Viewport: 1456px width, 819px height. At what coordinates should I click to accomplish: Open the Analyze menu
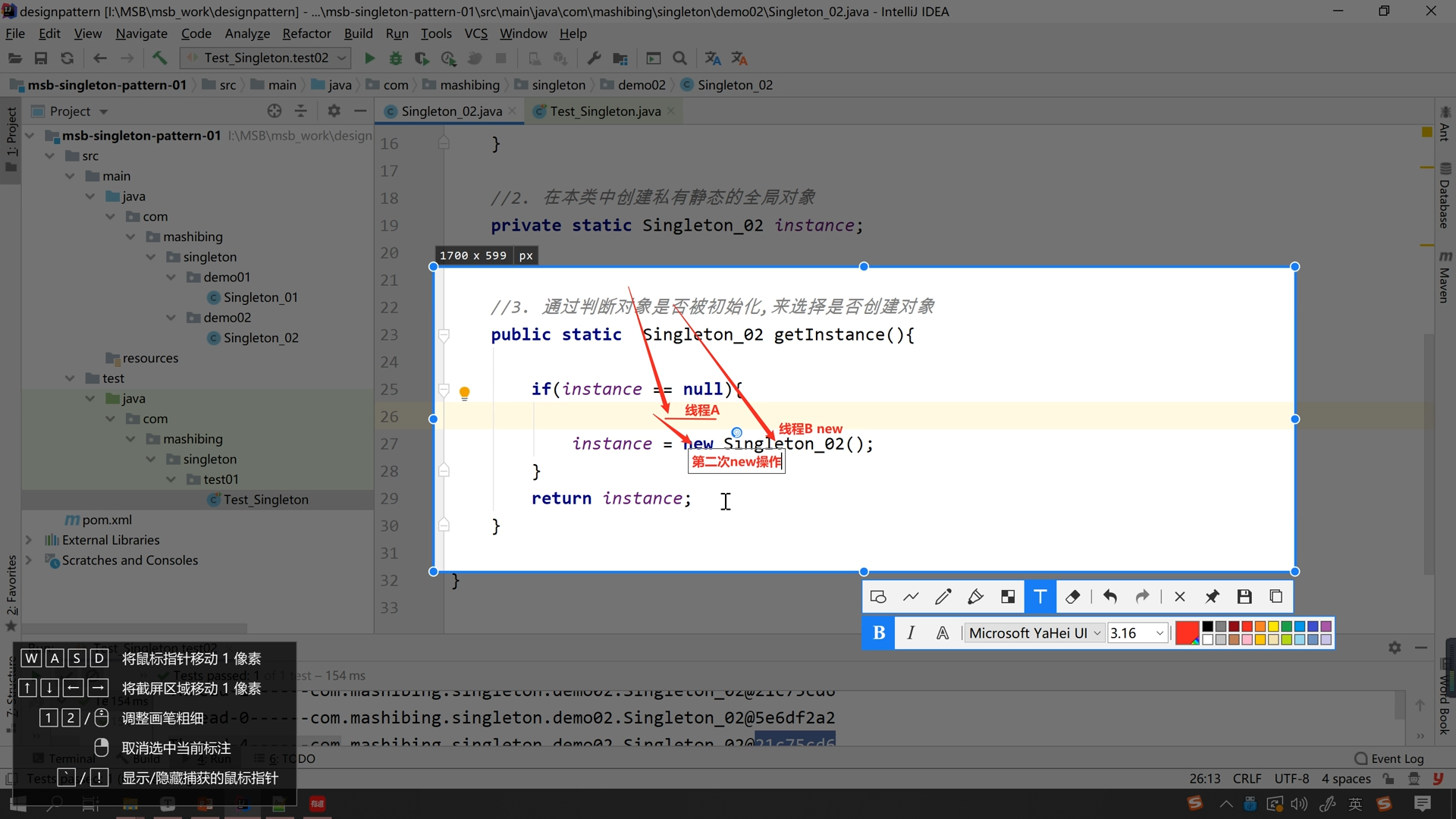247,33
